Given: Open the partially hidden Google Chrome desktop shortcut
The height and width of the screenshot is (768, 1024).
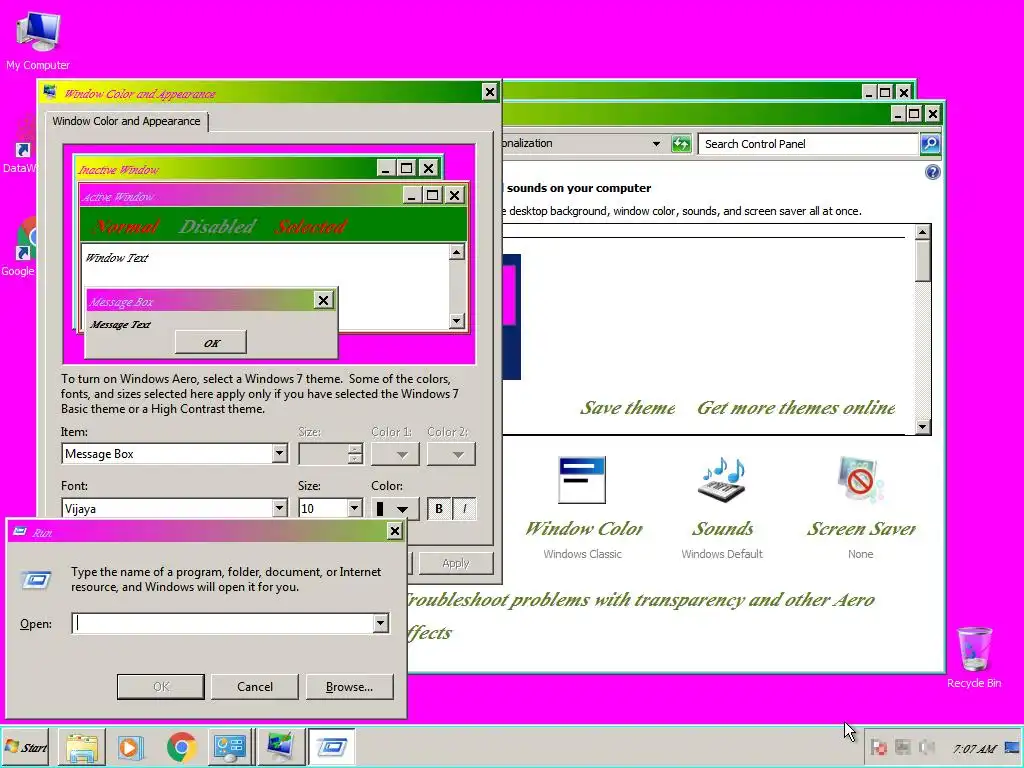Looking at the screenshot, I should [22, 245].
